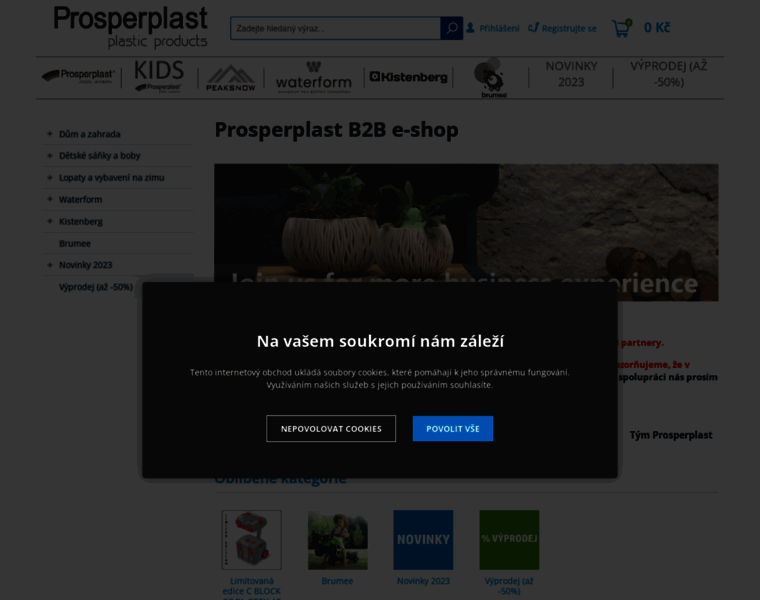Open the Brumee category thumbnail

(337, 539)
